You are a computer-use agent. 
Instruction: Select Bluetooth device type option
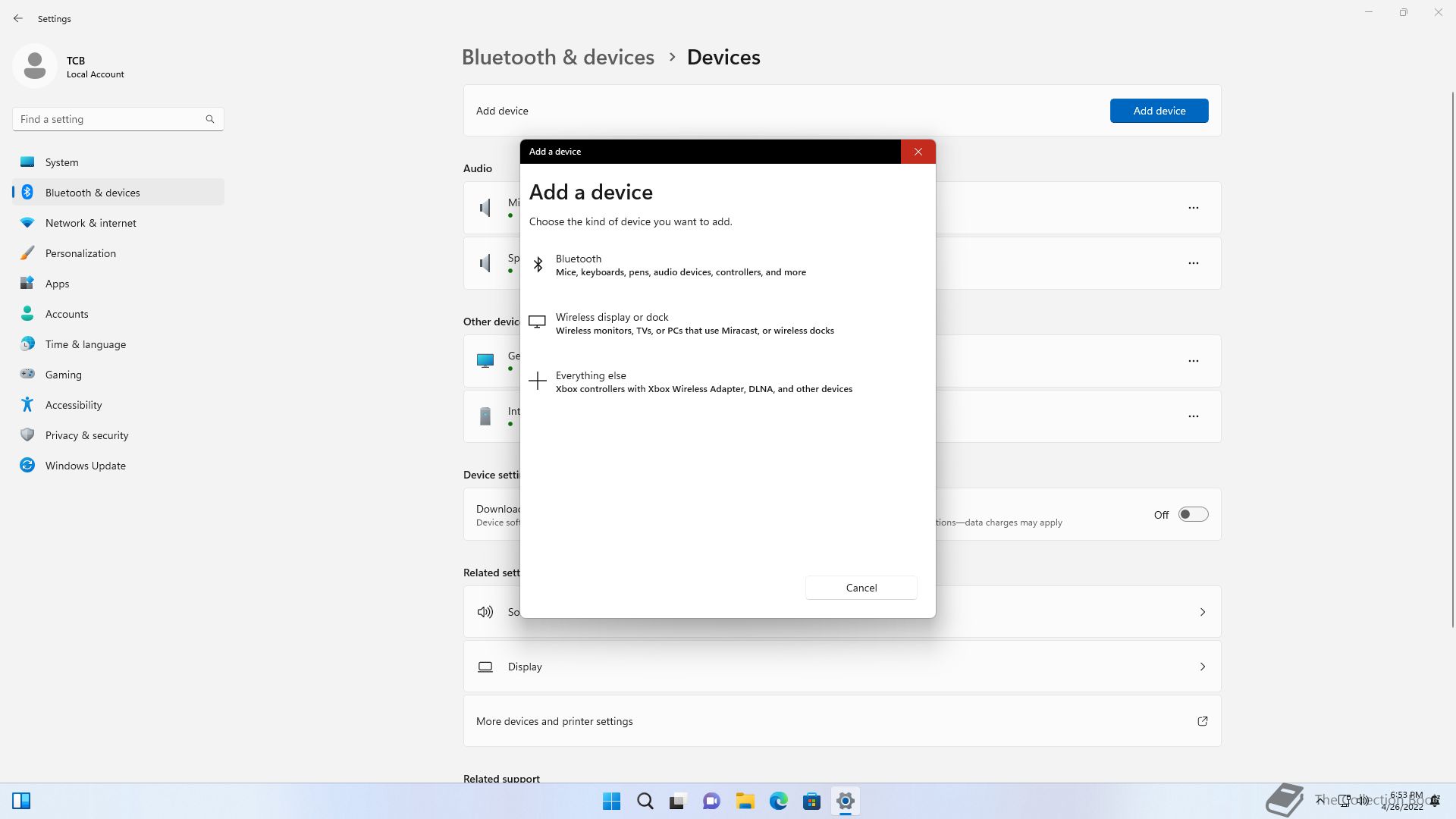click(x=727, y=265)
